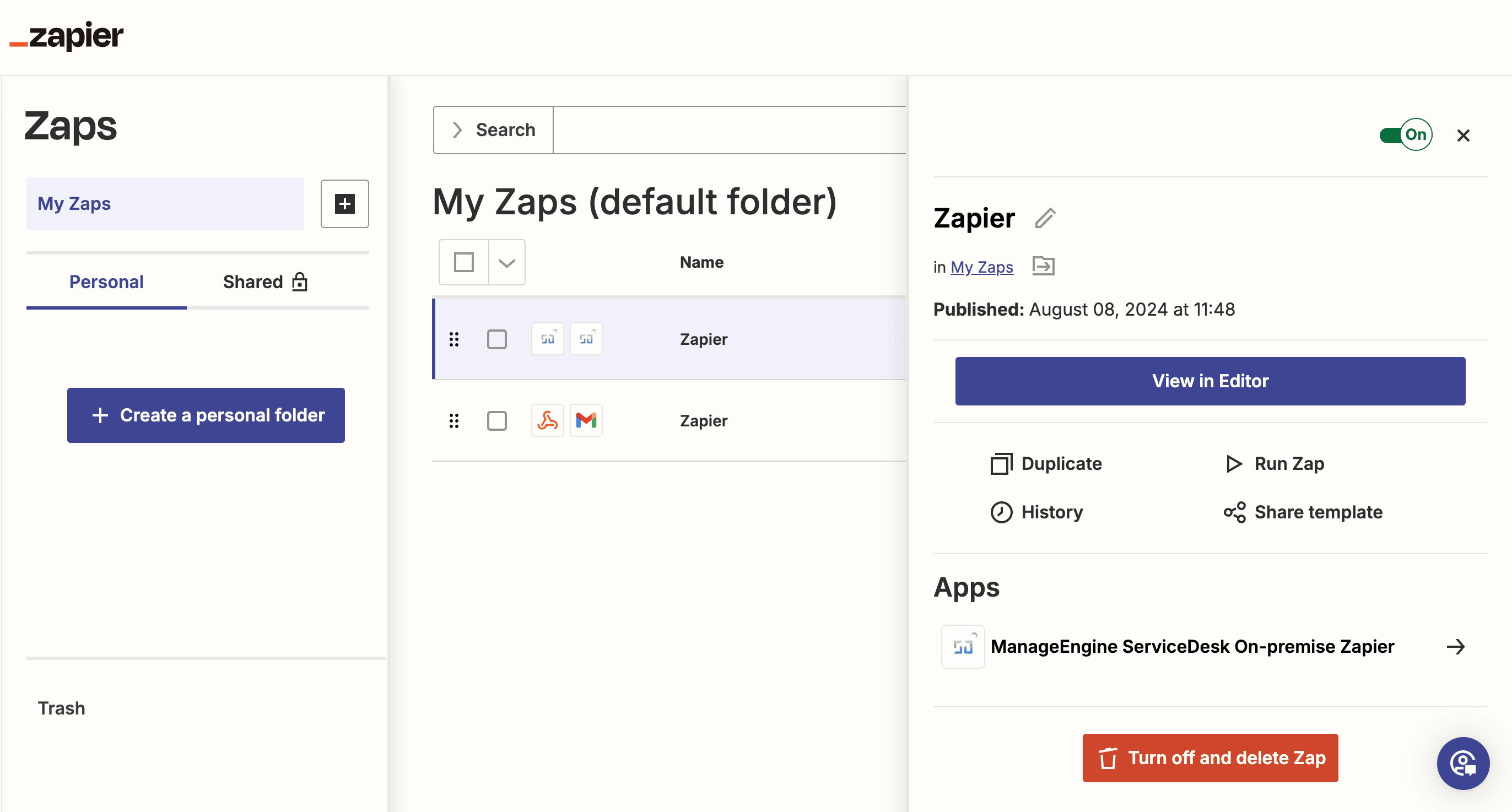1512x812 pixels.
Task: Close the Zap details panel
Action: (1464, 136)
